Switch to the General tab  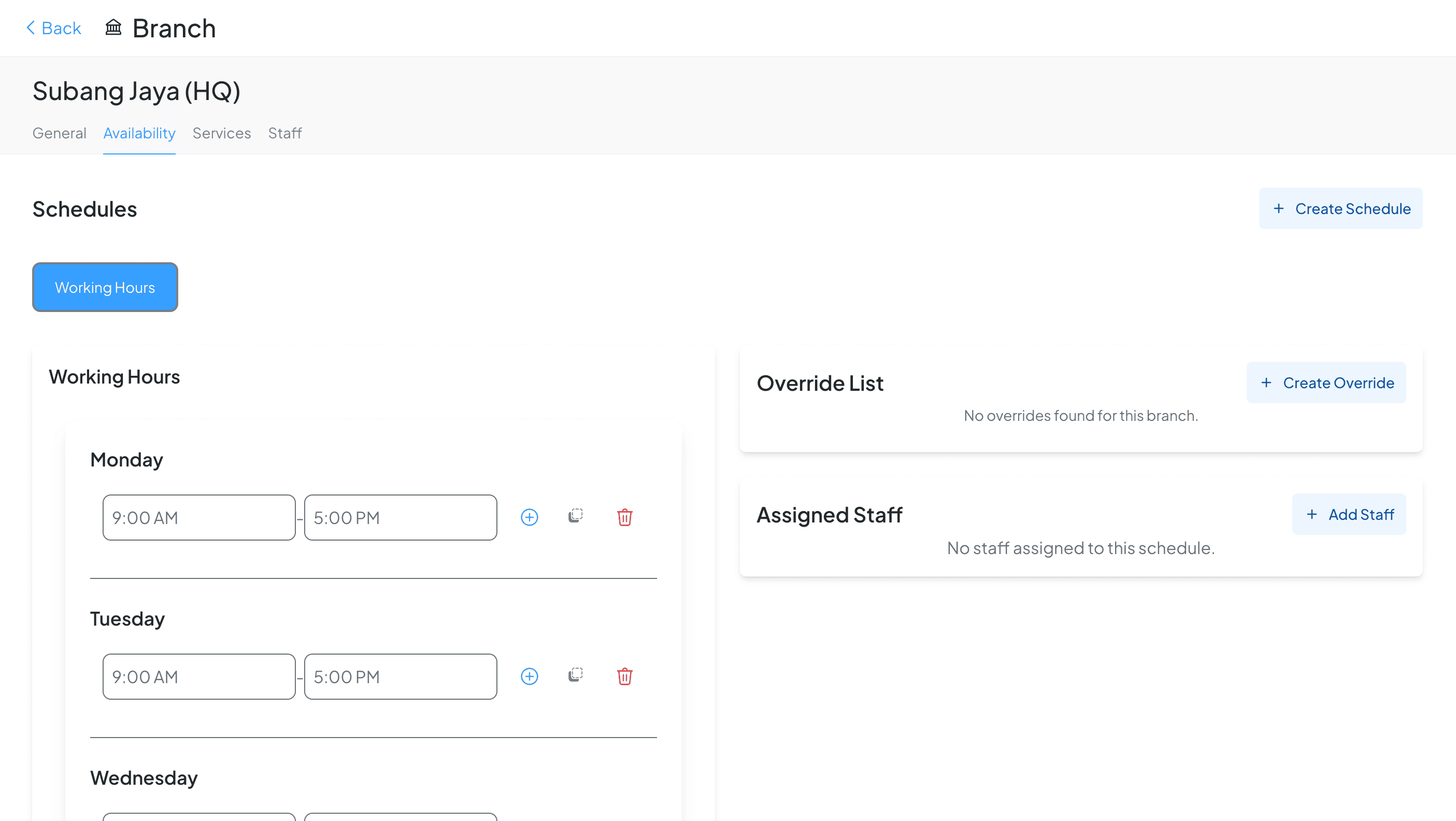pos(60,133)
